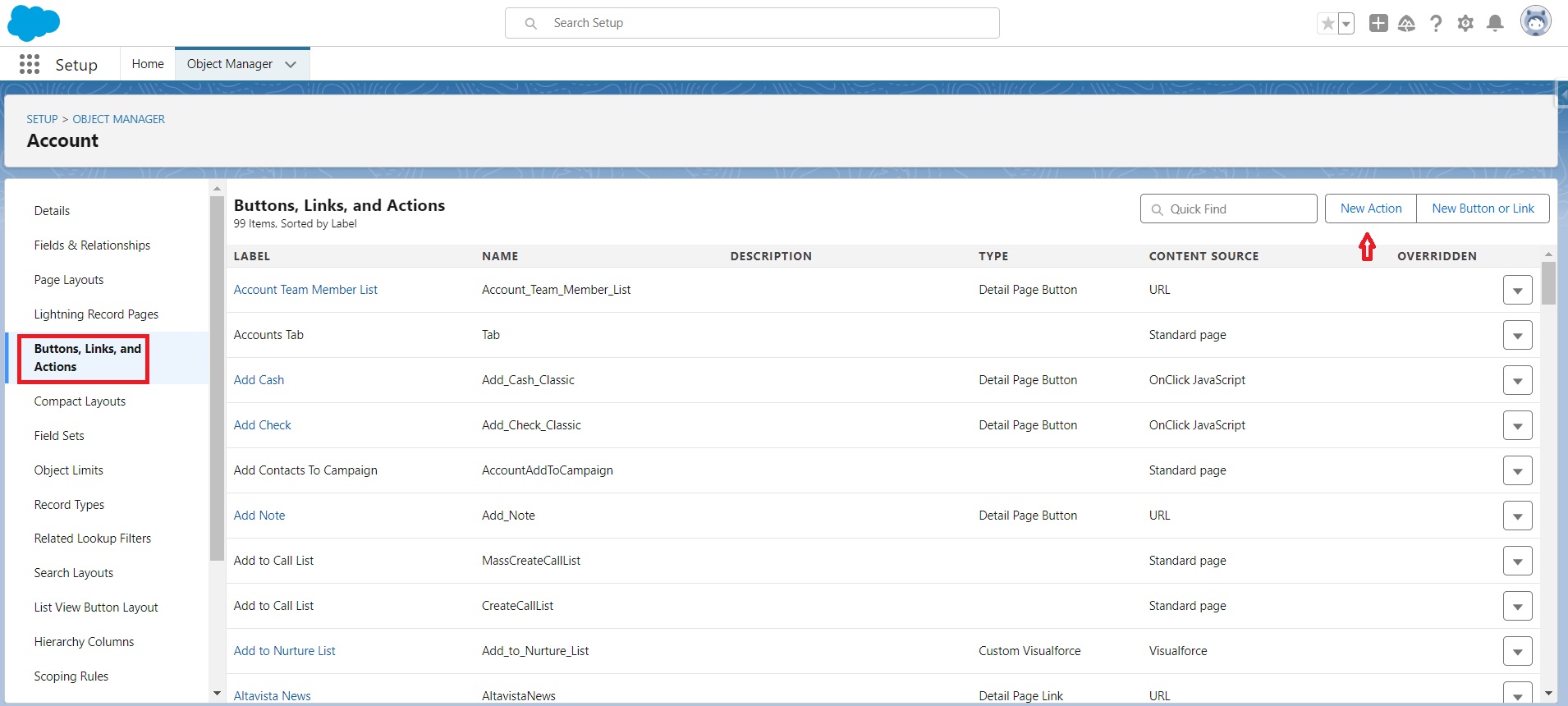Click the Add_Cash_Classic name cell
The height and width of the screenshot is (706, 1568).
click(x=528, y=380)
